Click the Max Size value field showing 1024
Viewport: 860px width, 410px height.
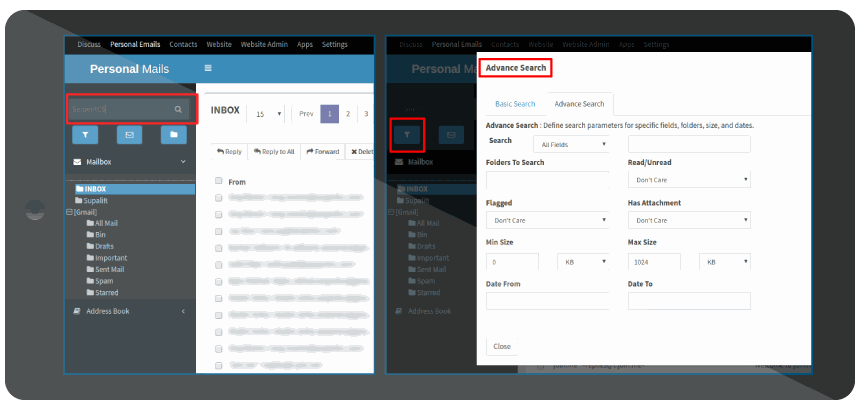[654, 262]
